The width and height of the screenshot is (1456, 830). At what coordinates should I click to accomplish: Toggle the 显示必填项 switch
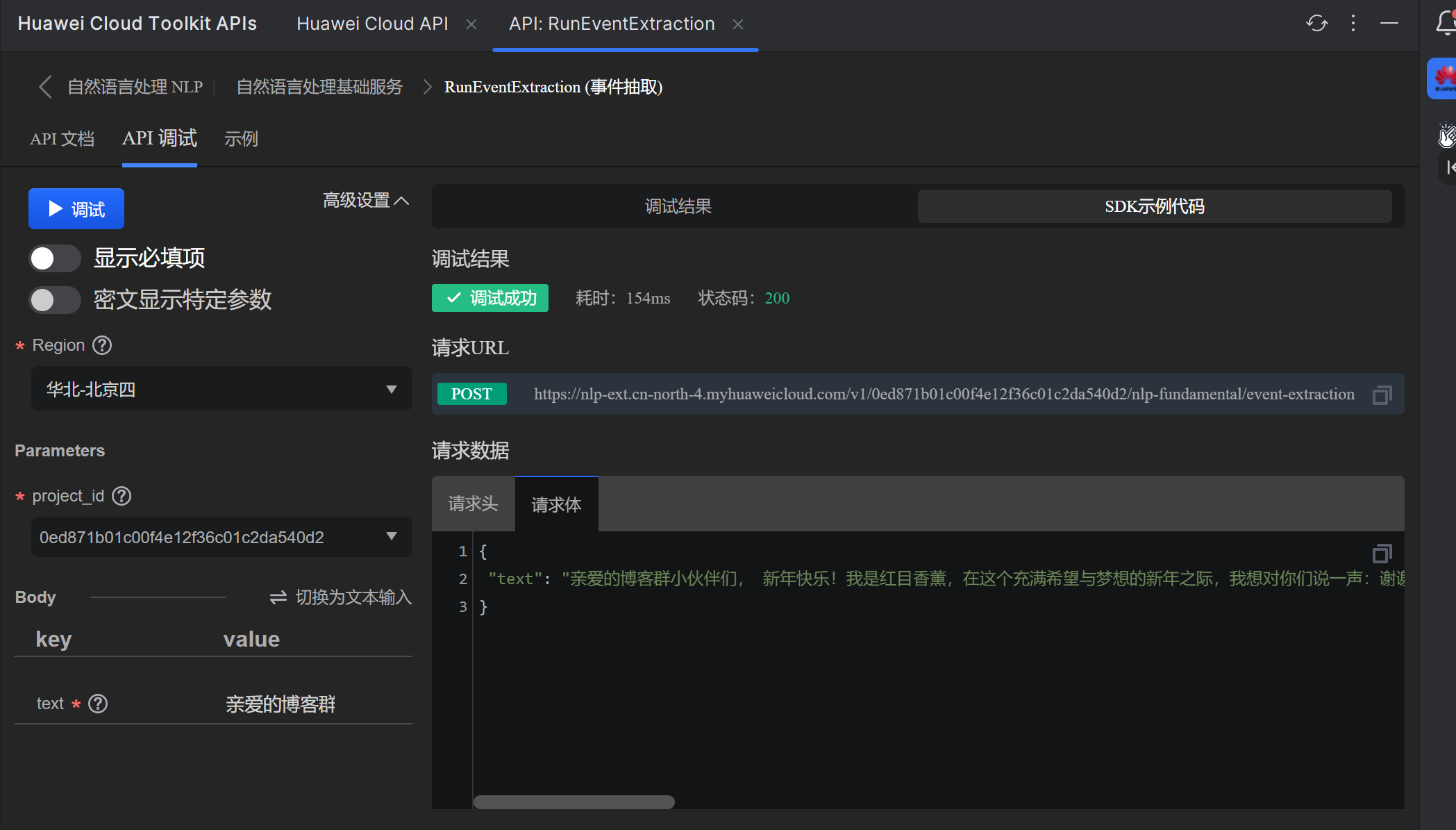click(x=54, y=258)
